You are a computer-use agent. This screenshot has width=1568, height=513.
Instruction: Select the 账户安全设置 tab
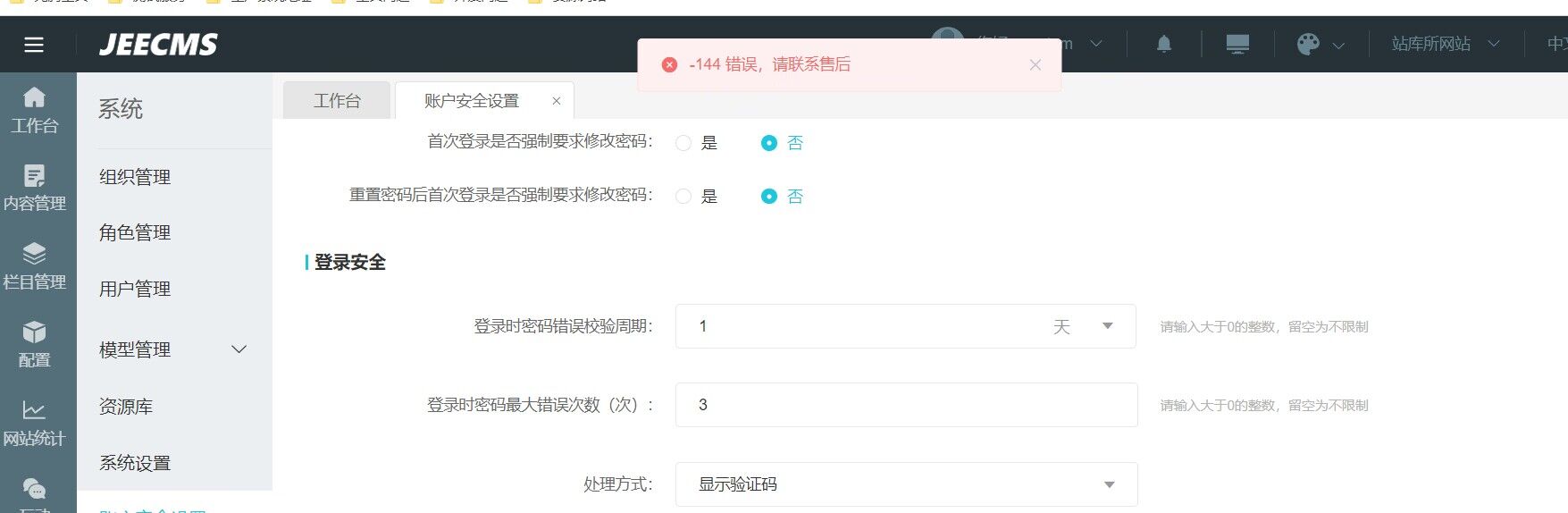pos(472,101)
